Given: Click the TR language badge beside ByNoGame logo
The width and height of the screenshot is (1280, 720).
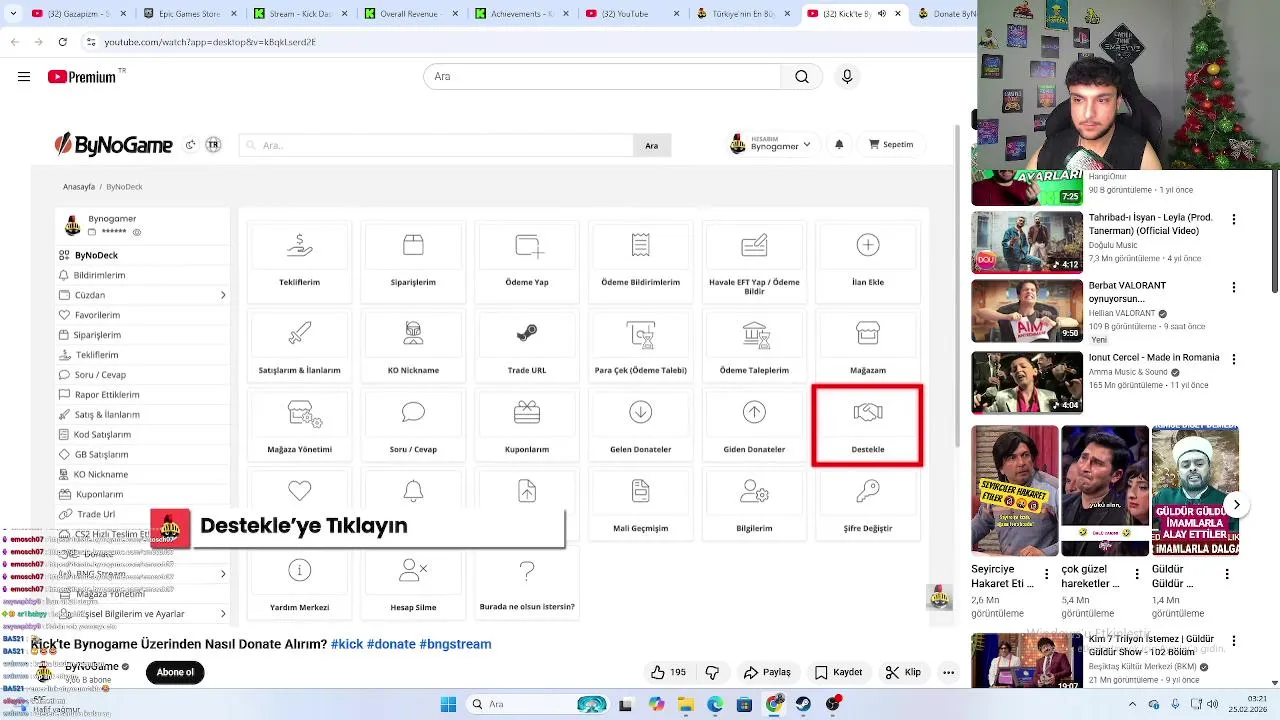Looking at the screenshot, I should [213, 145].
